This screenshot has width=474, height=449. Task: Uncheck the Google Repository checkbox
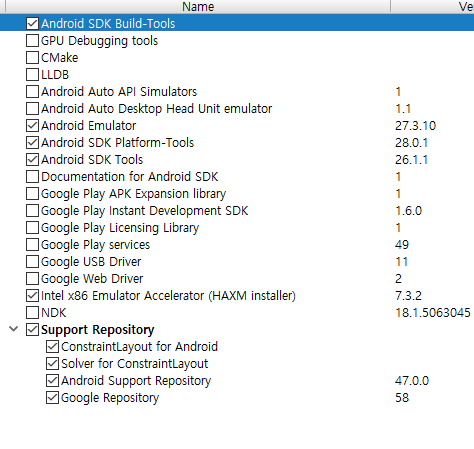pos(52,398)
